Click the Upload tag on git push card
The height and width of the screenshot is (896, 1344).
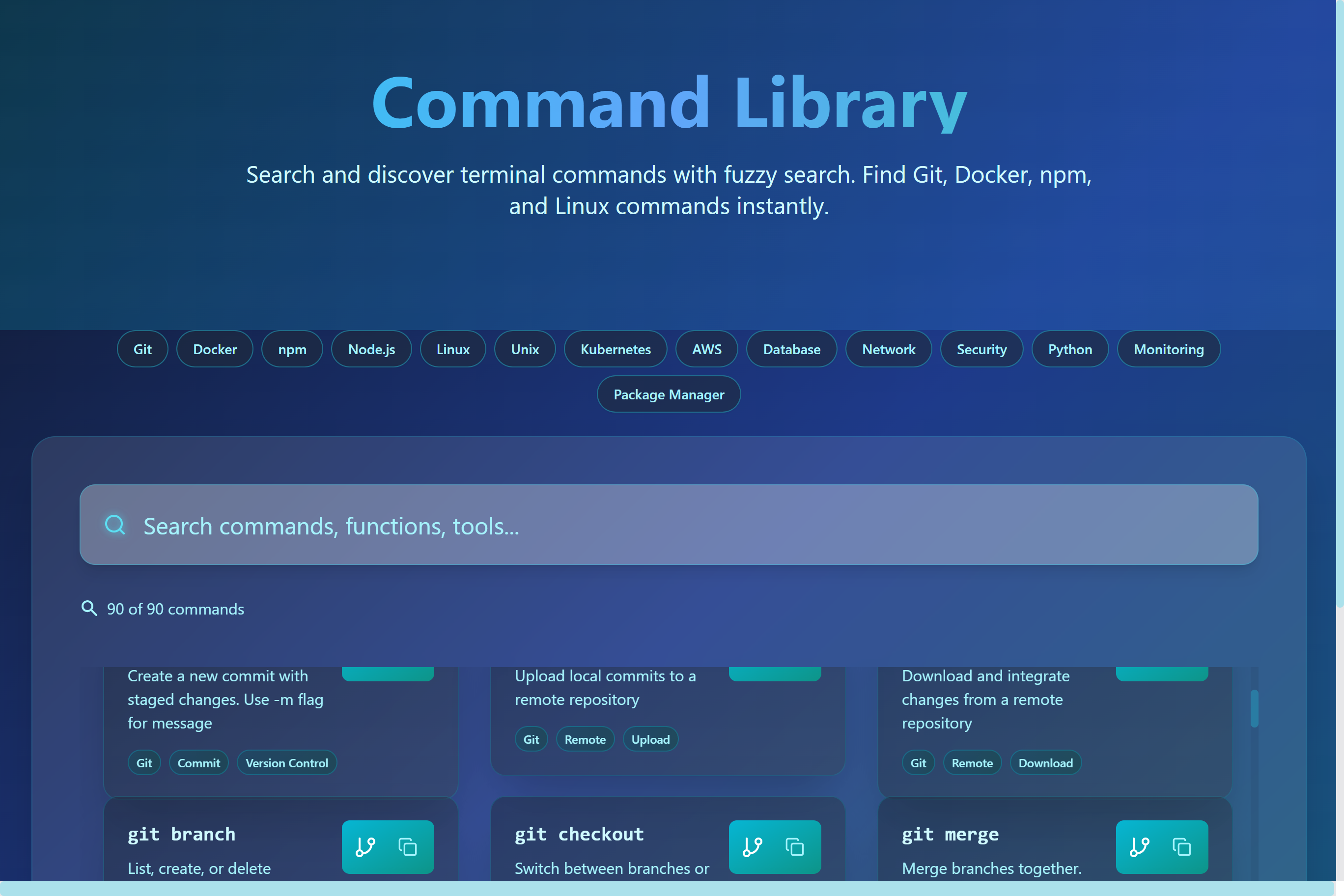(650, 739)
